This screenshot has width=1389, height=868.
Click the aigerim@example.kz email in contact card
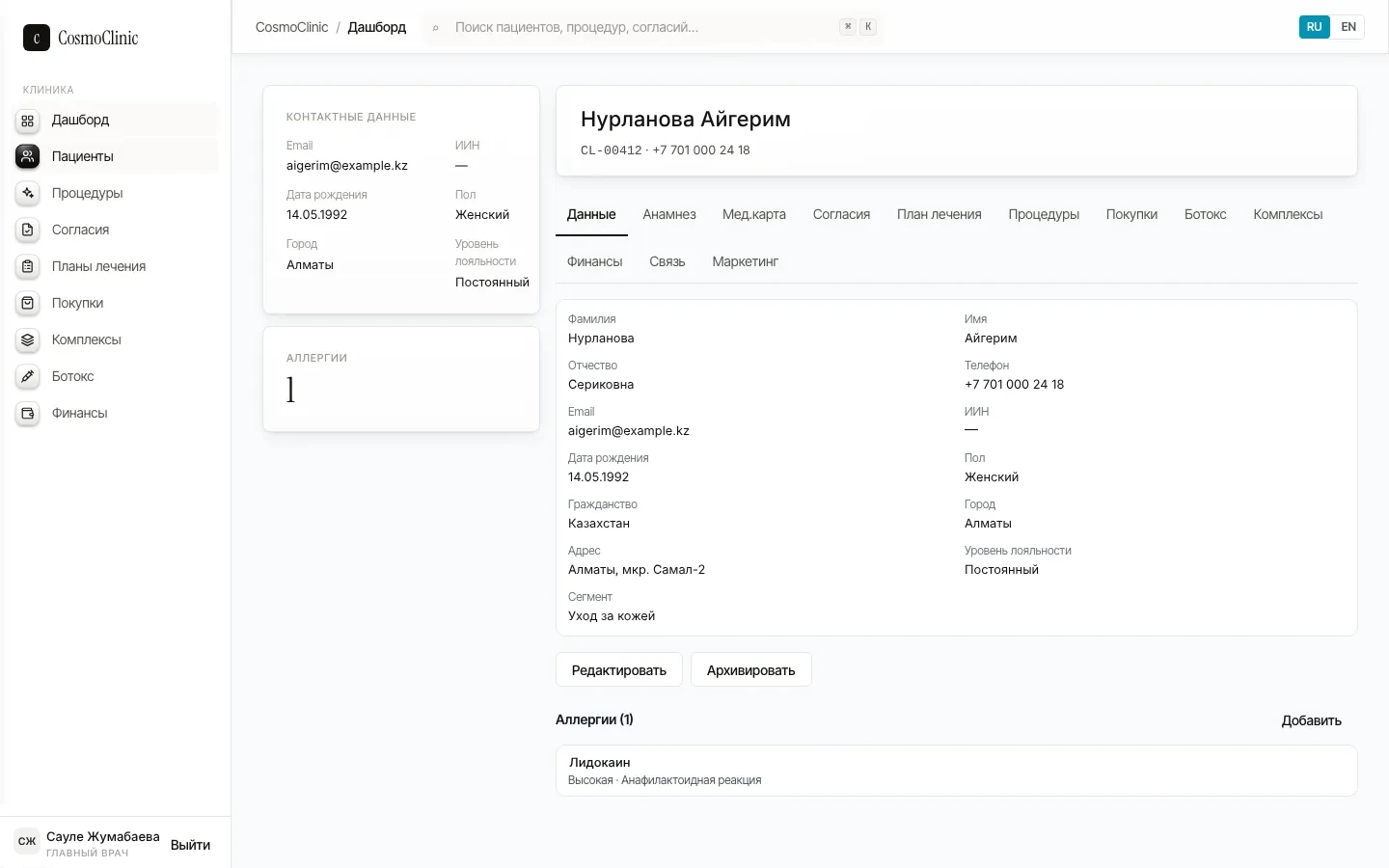(347, 166)
